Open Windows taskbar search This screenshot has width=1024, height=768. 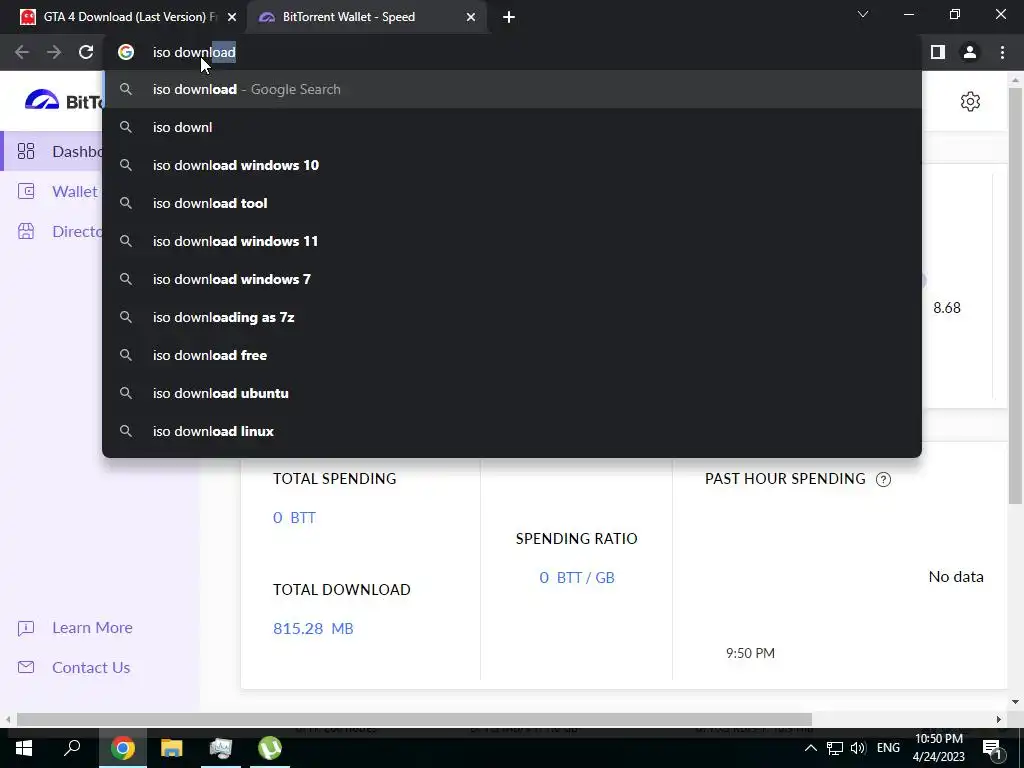pyautogui.click(x=72, y=748)
